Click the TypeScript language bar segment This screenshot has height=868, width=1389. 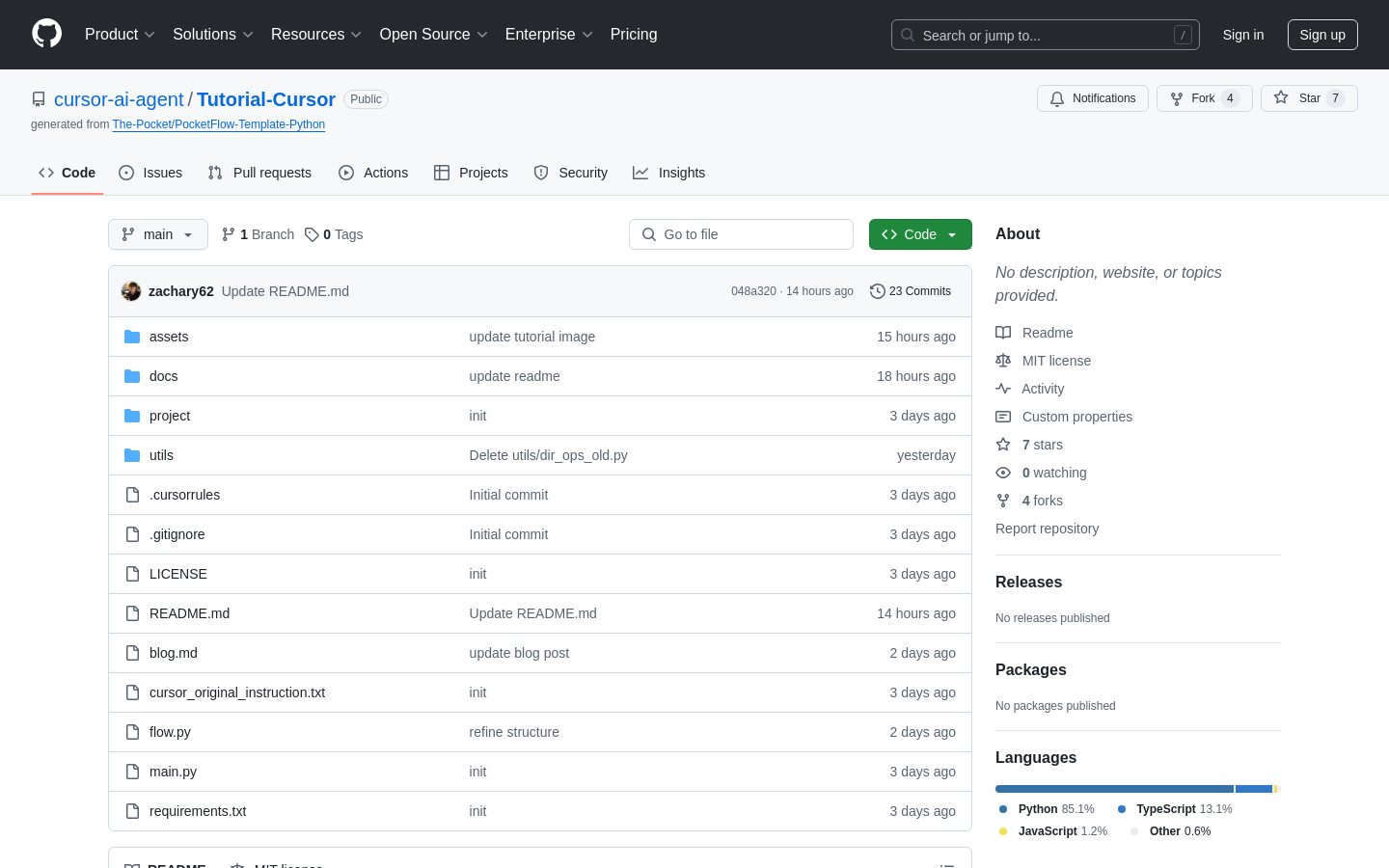1254,789
